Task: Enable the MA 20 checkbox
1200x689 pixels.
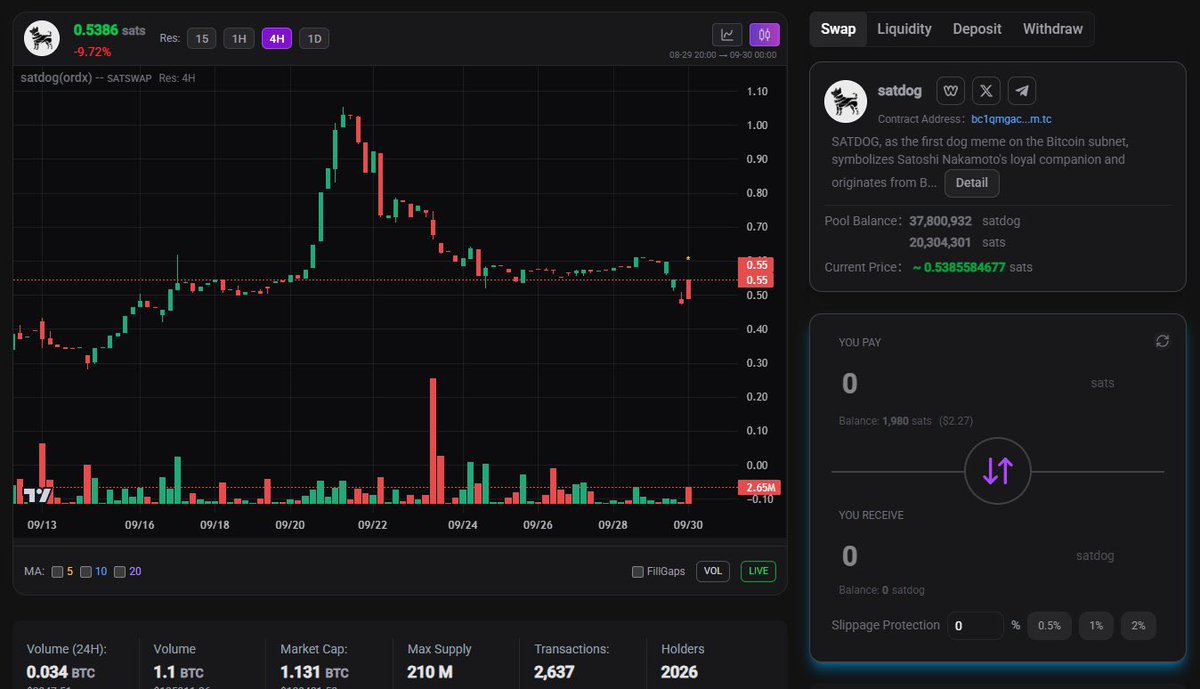Action: tap(120, 572)
